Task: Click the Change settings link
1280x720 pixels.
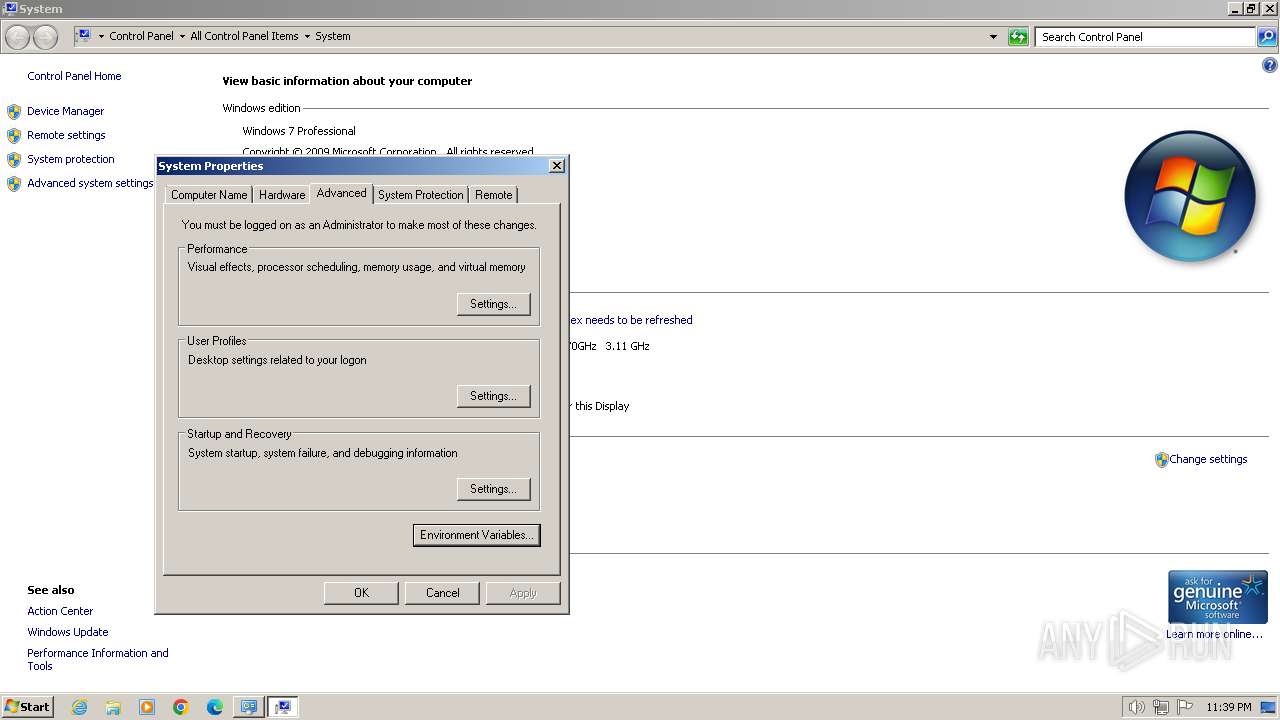Action: coord(1208,459)
